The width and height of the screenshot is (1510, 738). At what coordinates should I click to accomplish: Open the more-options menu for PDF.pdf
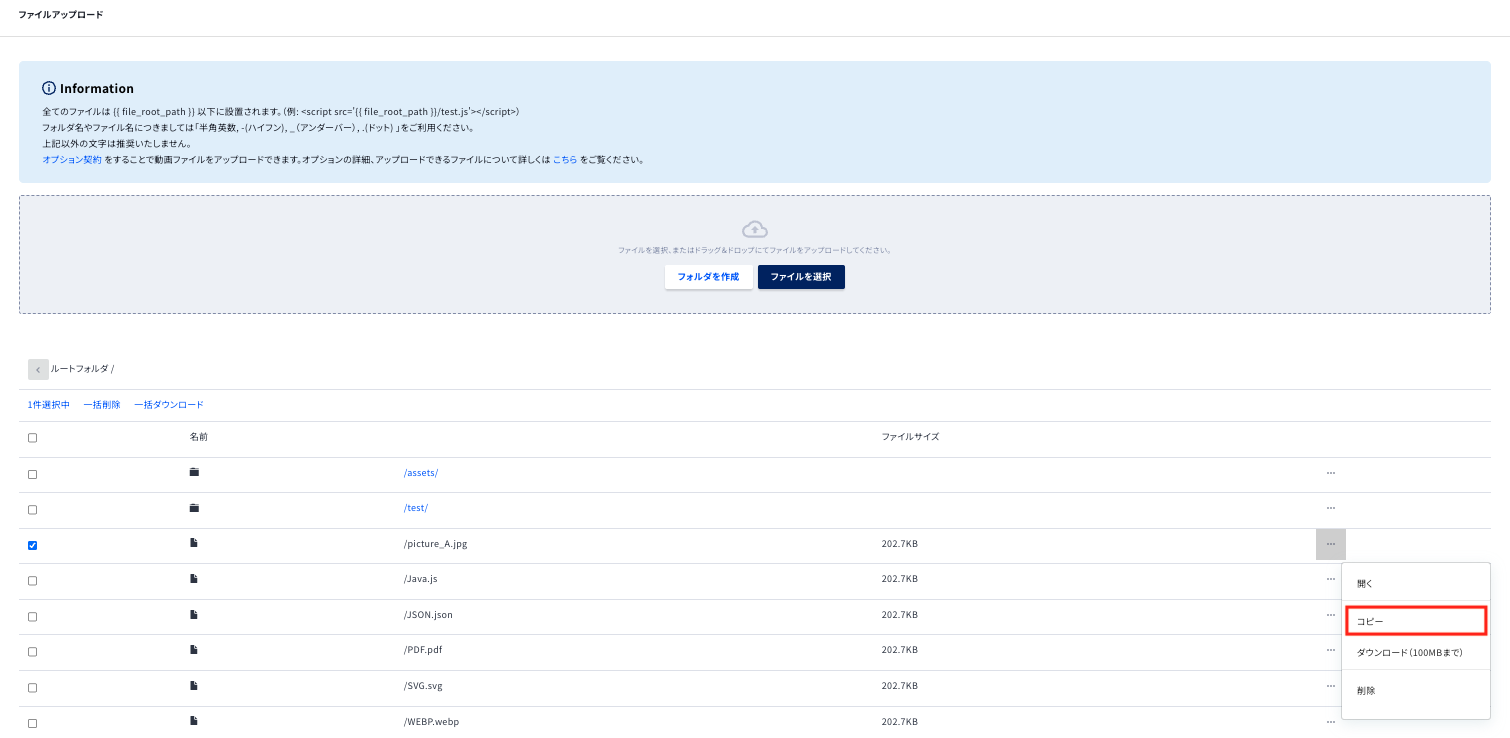pyautogui.click(x=1331, y=650)
